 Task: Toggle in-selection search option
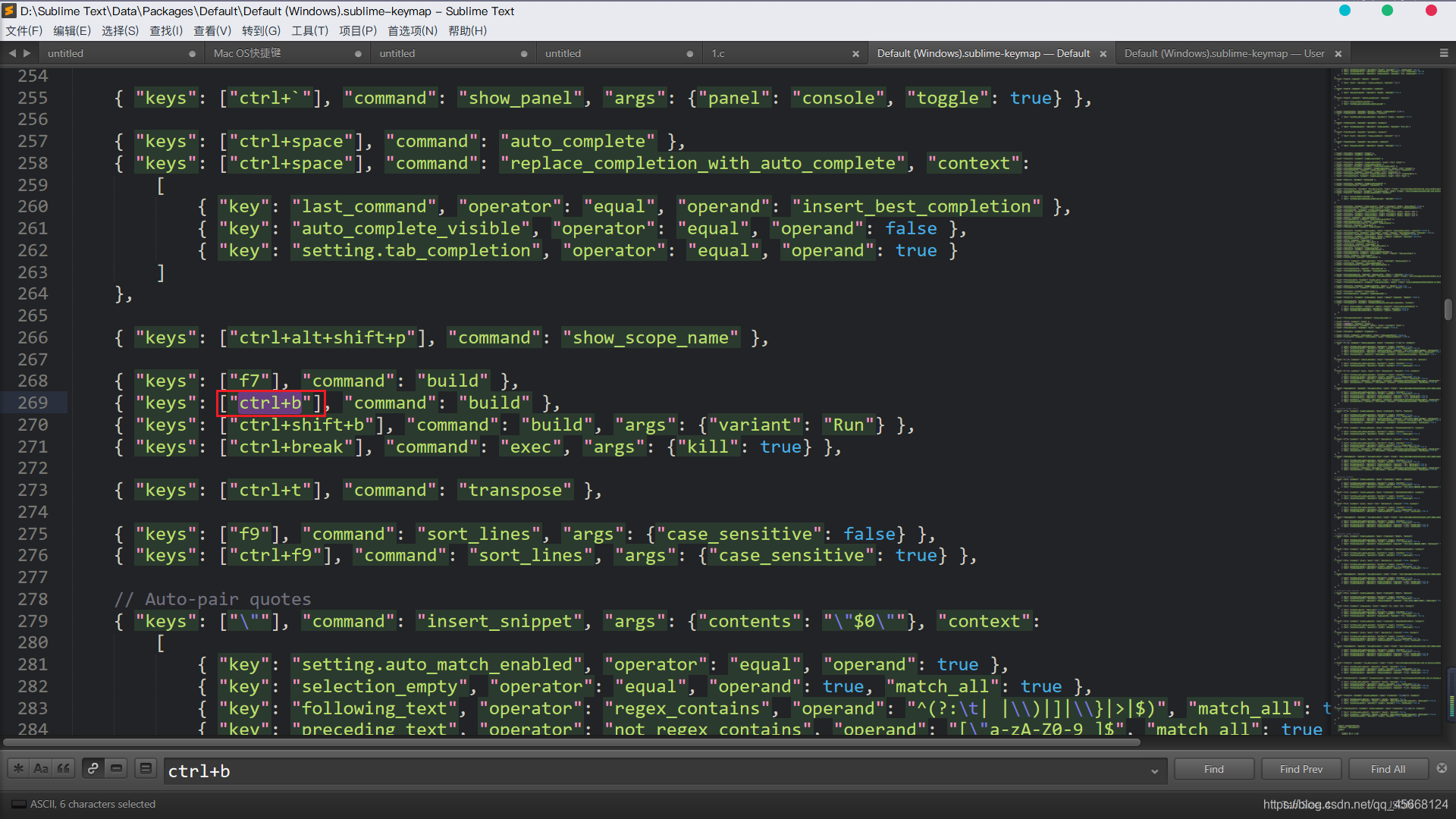(116, 769)
